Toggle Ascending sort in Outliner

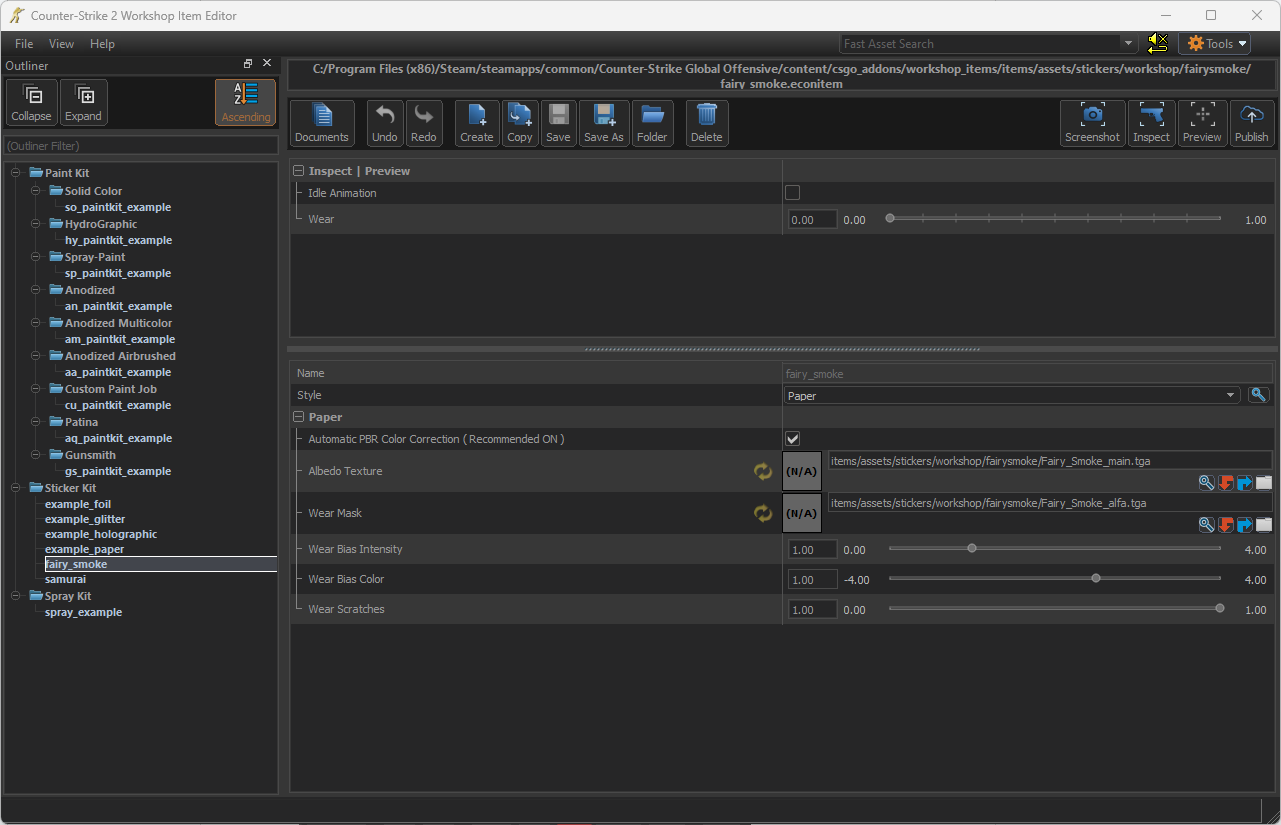(x=245, y=102)
